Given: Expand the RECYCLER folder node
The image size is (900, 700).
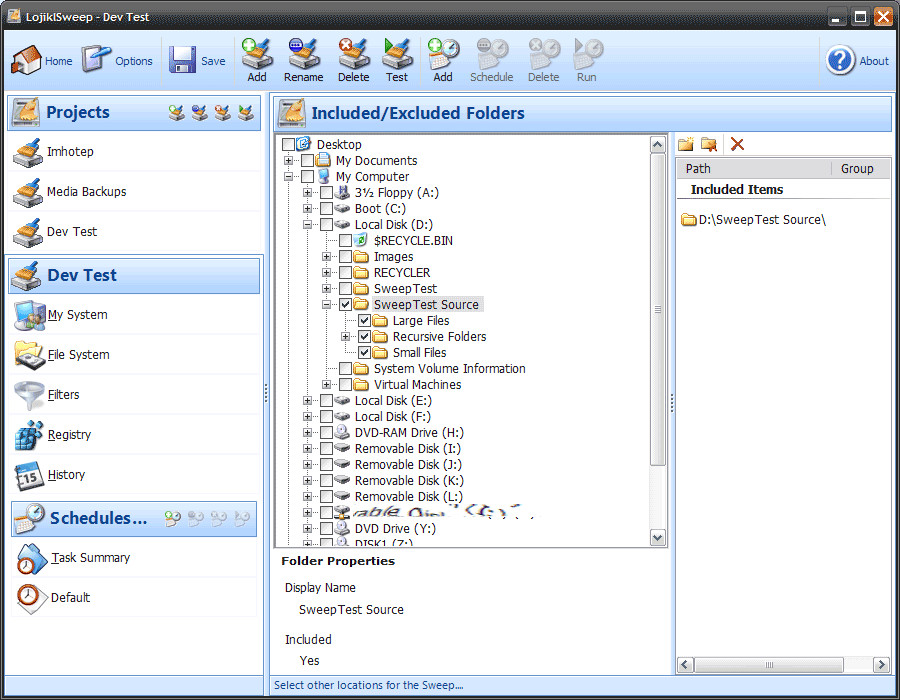Looking at the screenshot, I should pyautogui.click(x=327, y=273).
